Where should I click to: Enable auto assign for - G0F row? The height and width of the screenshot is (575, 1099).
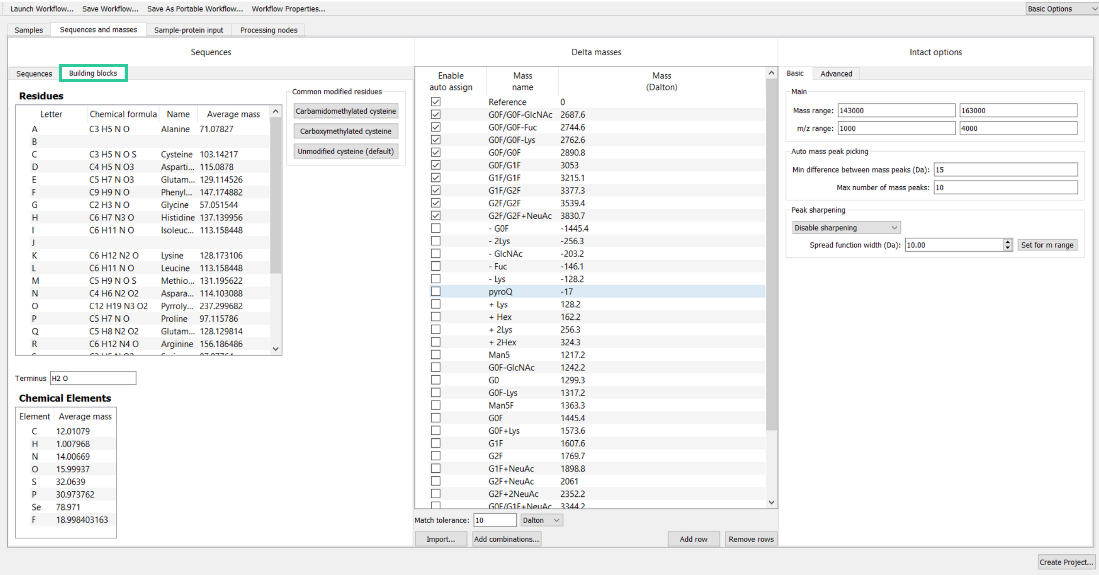click(x=436, y=228)
